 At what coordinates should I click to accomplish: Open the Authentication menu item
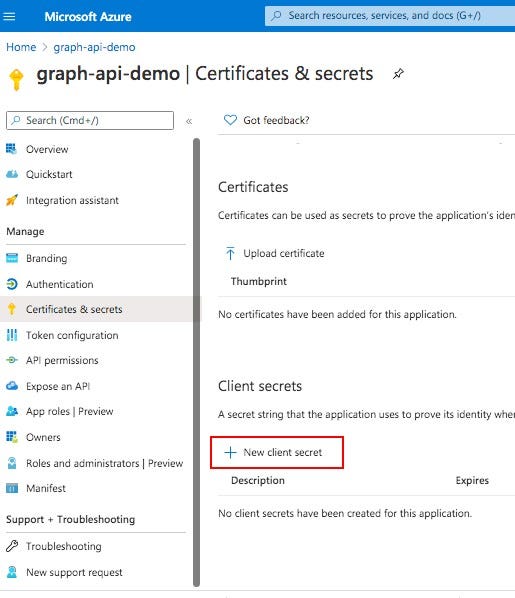click(x=60, y=285)
